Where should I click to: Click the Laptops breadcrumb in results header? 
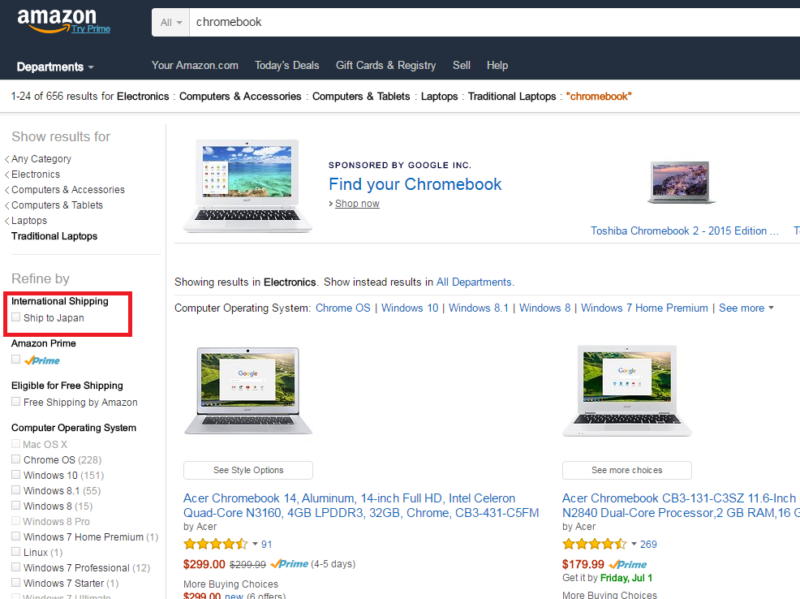point(439,96)
